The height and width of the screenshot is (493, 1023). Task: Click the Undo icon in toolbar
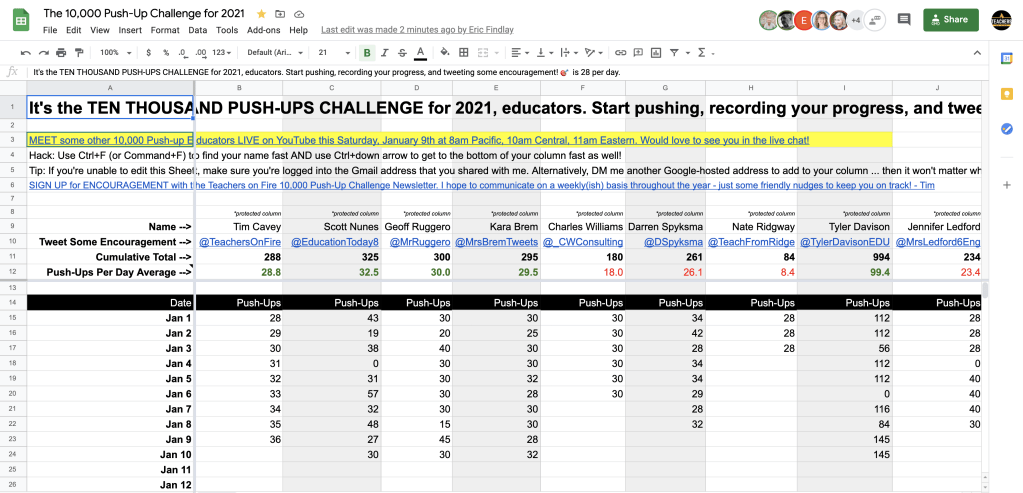click(x=25, y=52)
